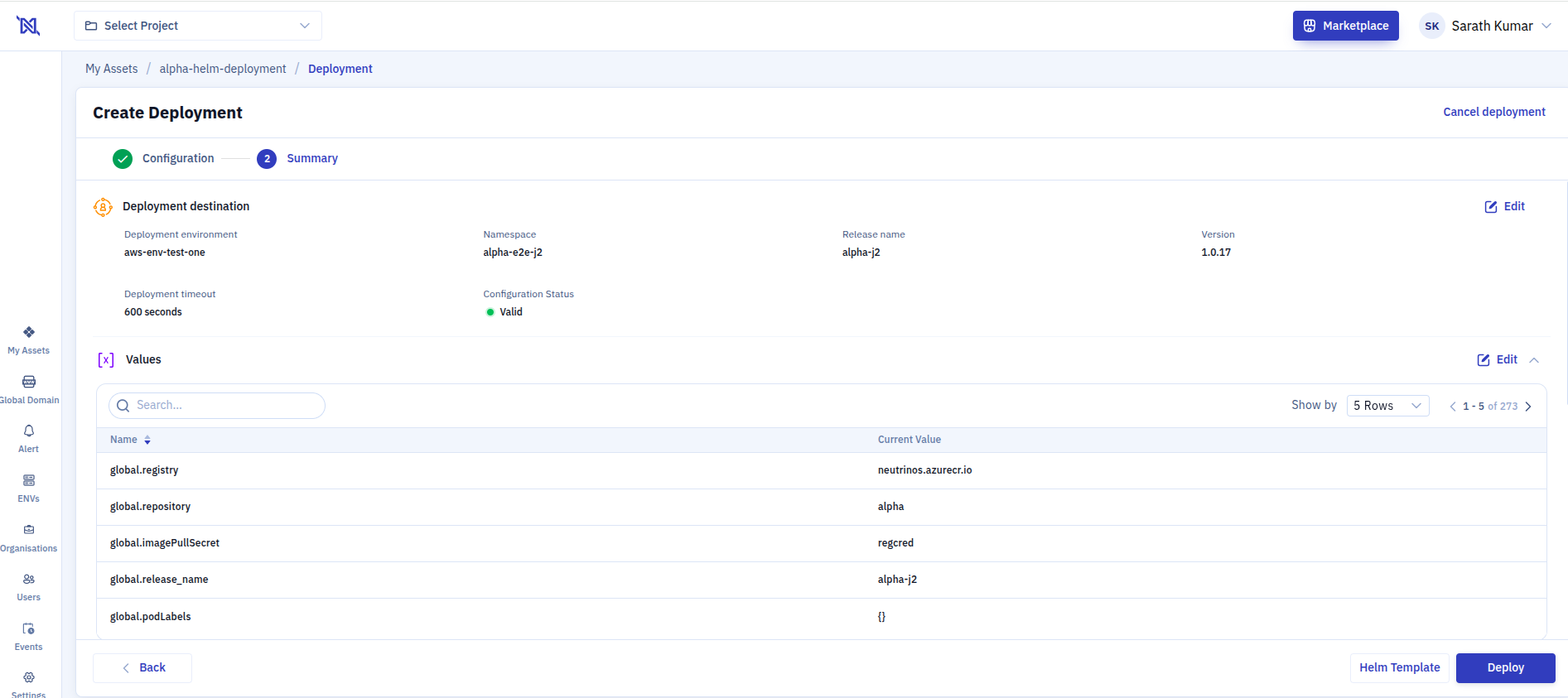Open My Assets in the sidebar
This screenshot has width=1568, height=698.
click(29, 340)
